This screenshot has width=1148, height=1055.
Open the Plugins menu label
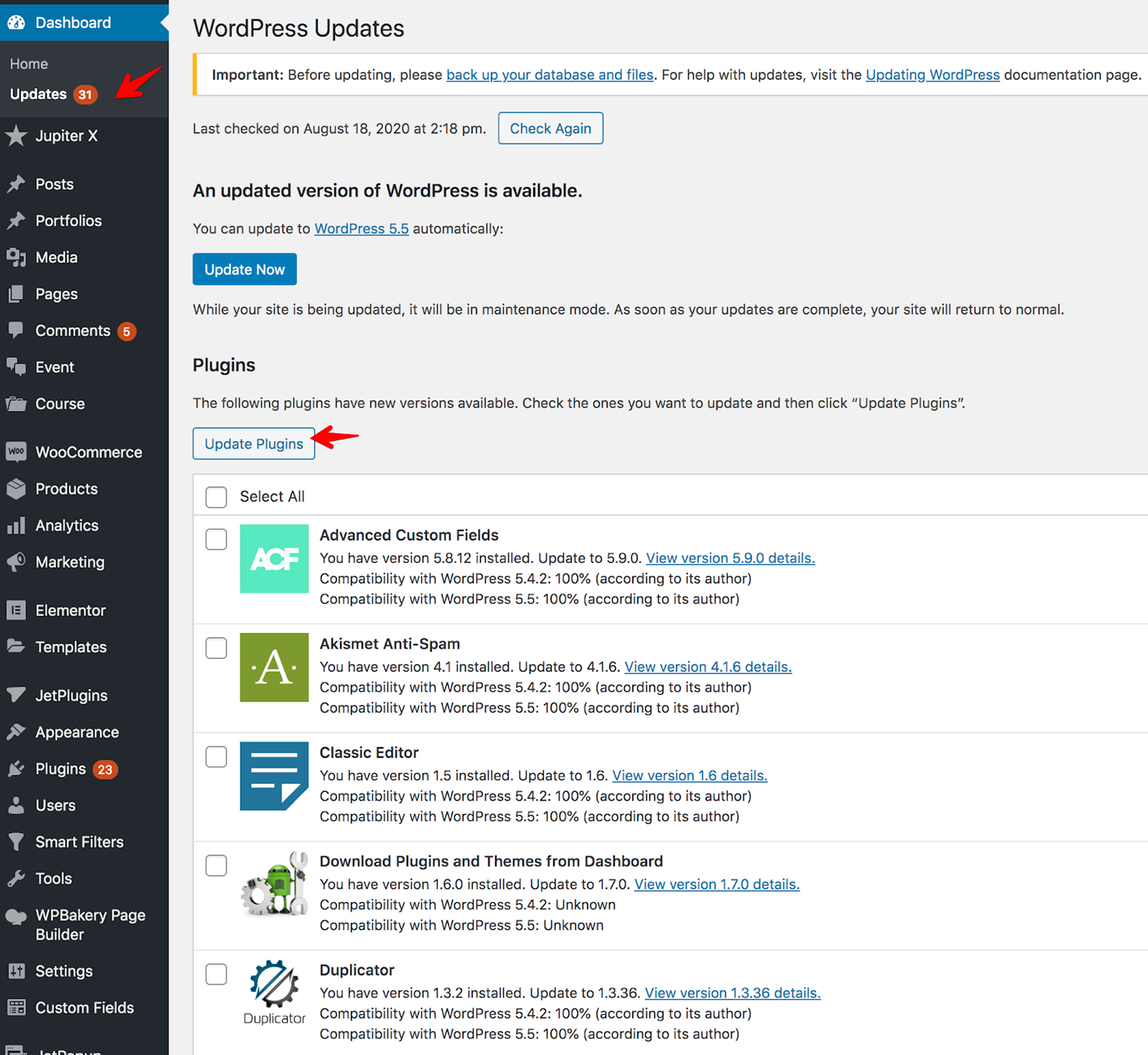[61, 769]
